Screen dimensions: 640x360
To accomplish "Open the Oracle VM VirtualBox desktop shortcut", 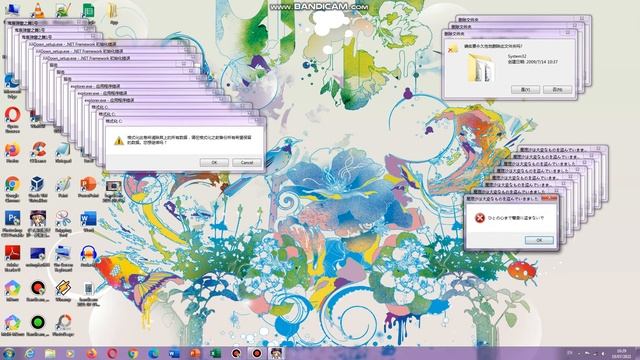I will pos(38,189).
